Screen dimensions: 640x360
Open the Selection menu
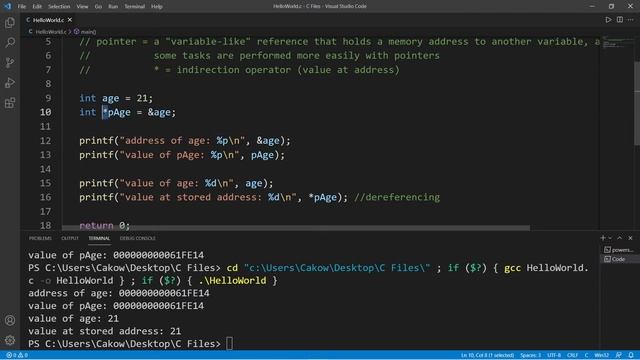(59, 7)
